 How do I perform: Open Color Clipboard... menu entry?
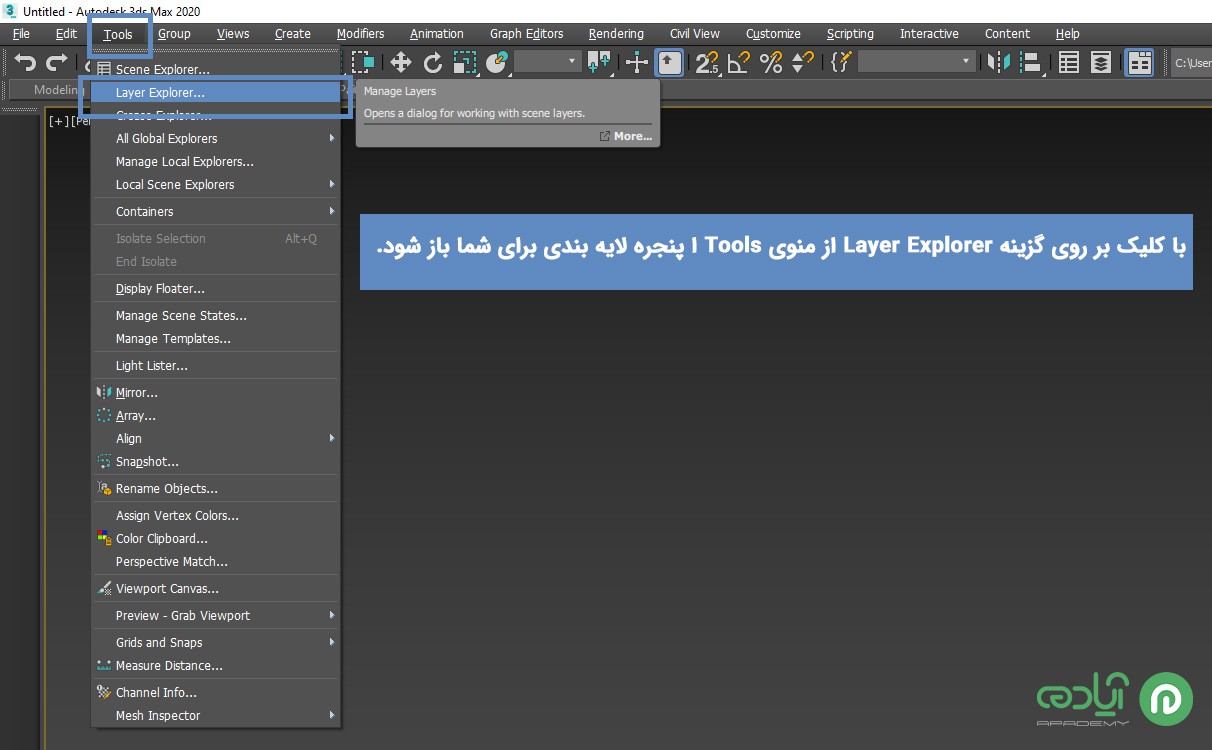pos(216,539)
